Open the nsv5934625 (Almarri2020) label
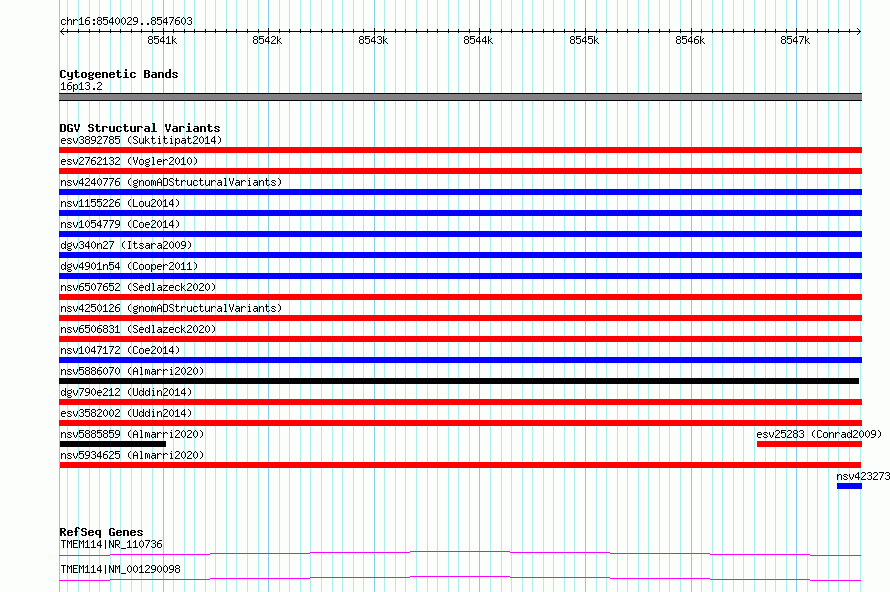The image size is (890, 592). [x=132, y=455]
